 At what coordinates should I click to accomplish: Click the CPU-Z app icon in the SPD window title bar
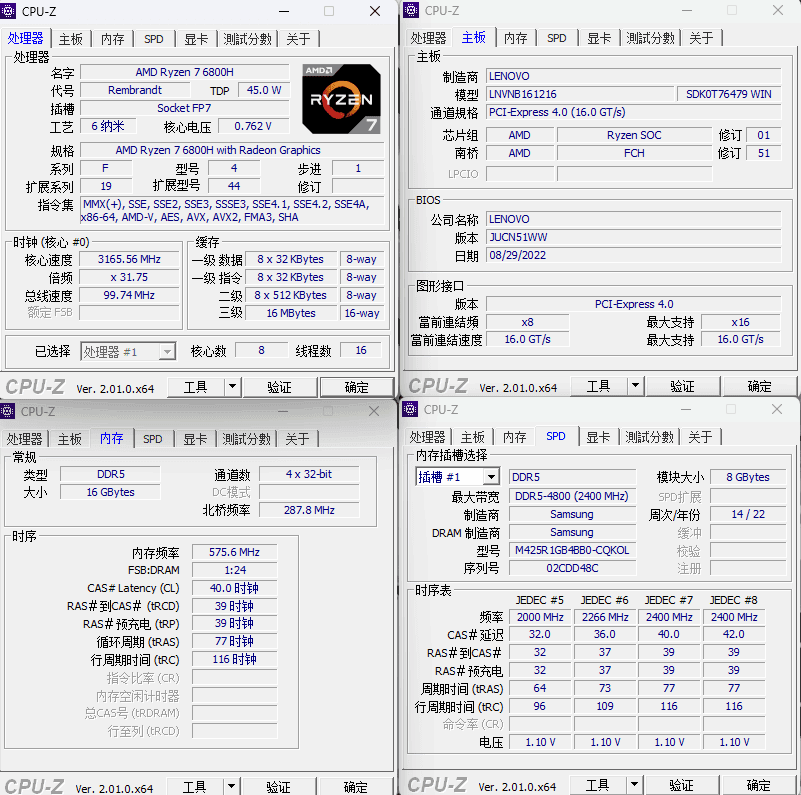410,409
